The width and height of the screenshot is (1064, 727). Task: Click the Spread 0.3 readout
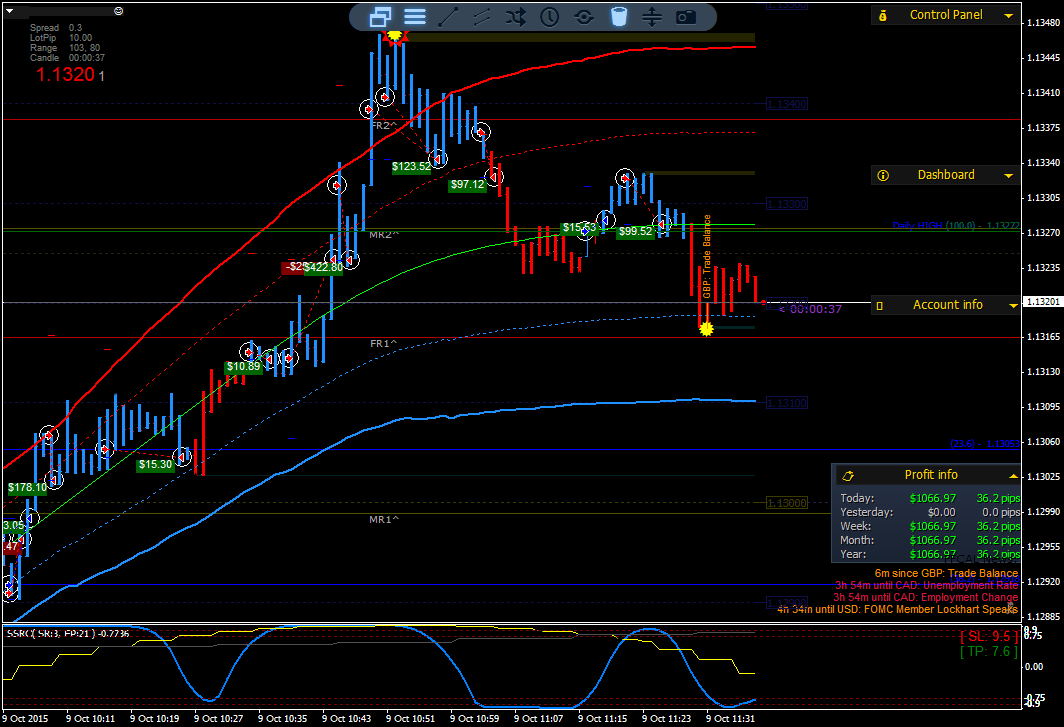tap(56, 28)
